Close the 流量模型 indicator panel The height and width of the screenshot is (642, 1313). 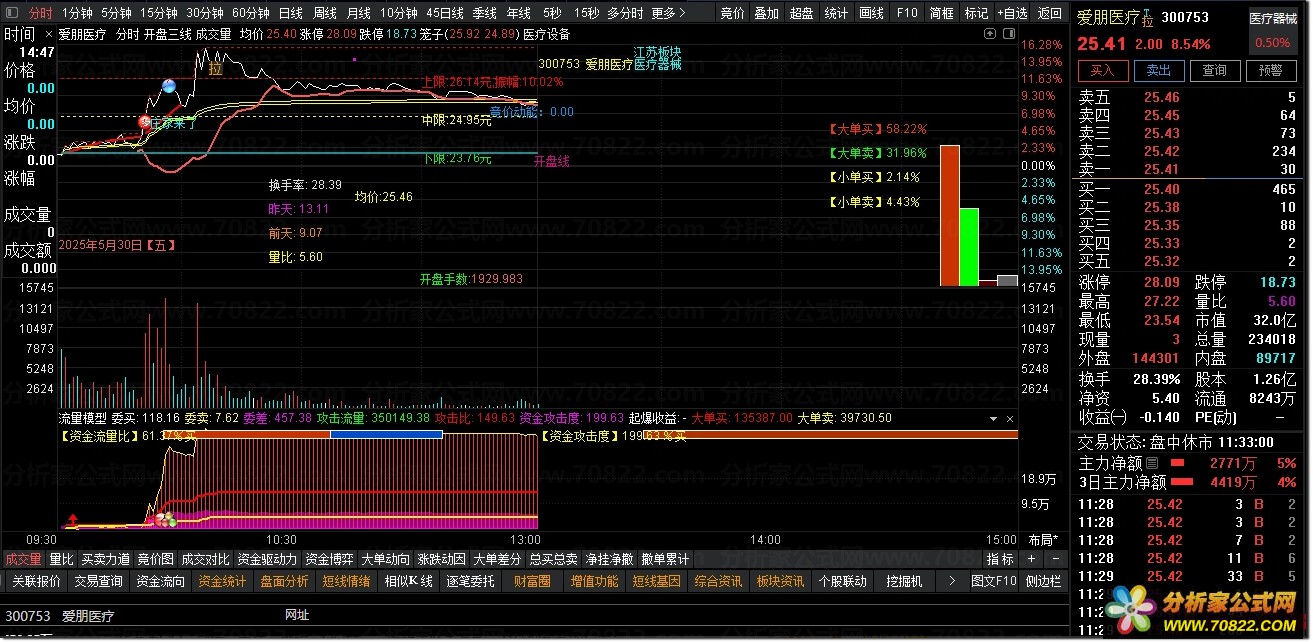click(x=1009, y=418)
